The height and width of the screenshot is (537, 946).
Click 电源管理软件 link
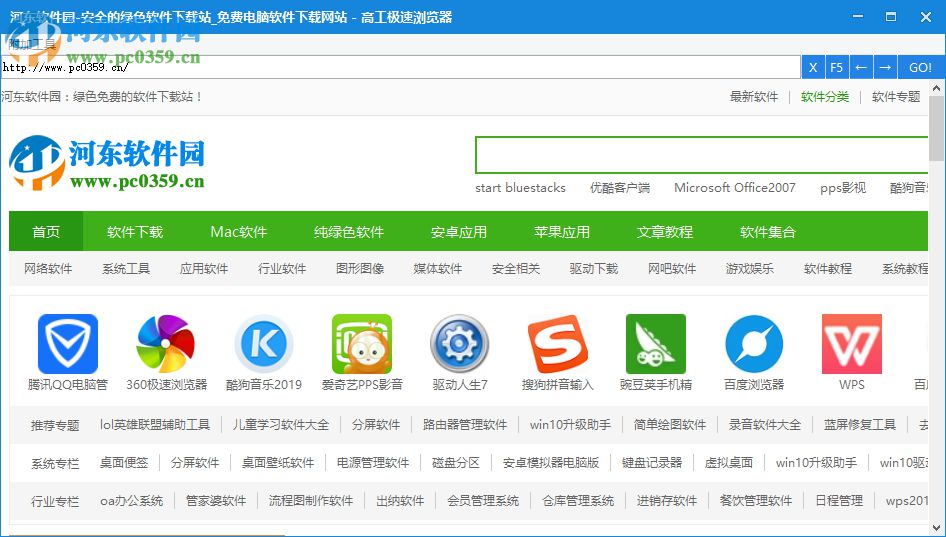[373, 463]
